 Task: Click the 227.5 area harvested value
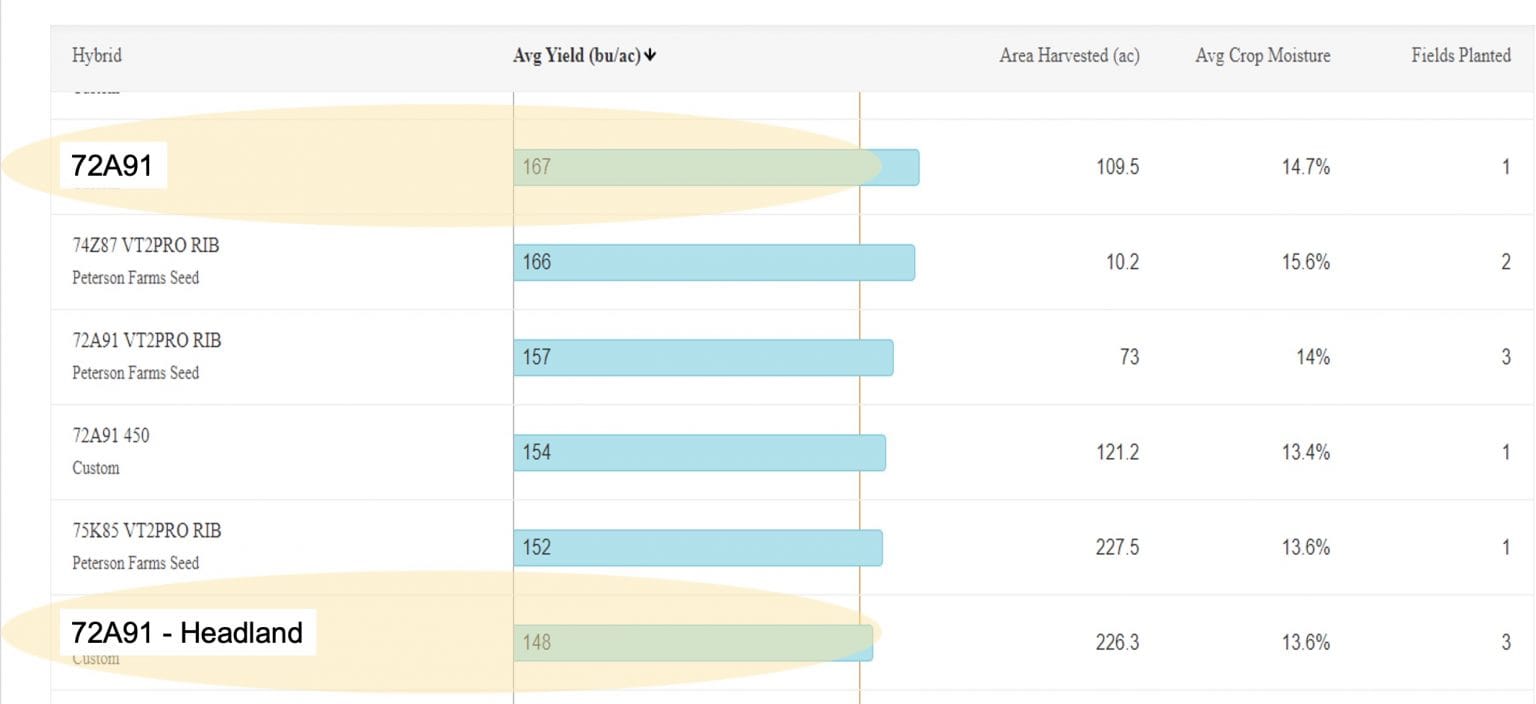(1117, 547)
